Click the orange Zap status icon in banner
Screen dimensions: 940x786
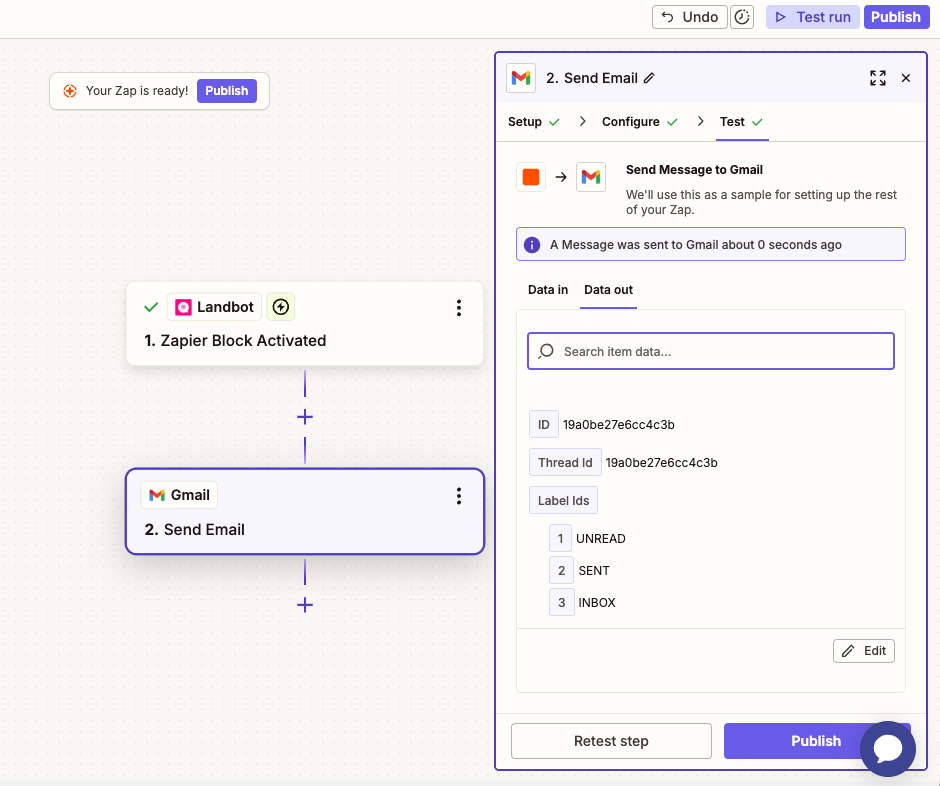[x=70, y=91]
